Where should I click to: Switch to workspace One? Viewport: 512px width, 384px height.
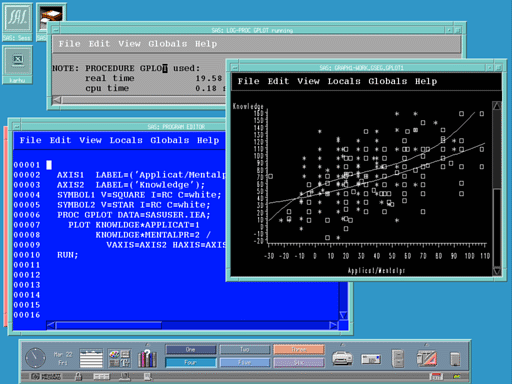click(191, 350)
